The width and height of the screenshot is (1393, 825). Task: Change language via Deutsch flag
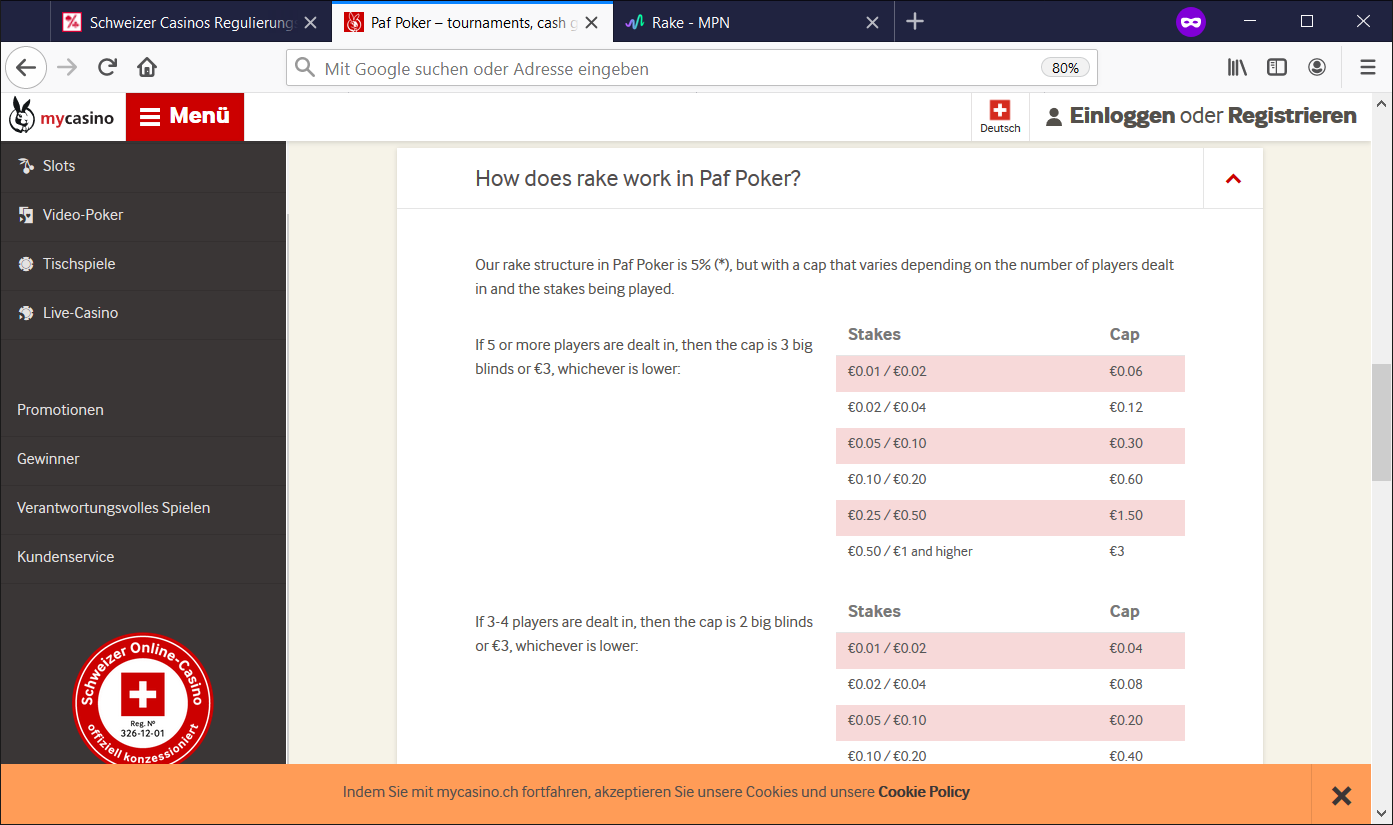[1000, 117]
